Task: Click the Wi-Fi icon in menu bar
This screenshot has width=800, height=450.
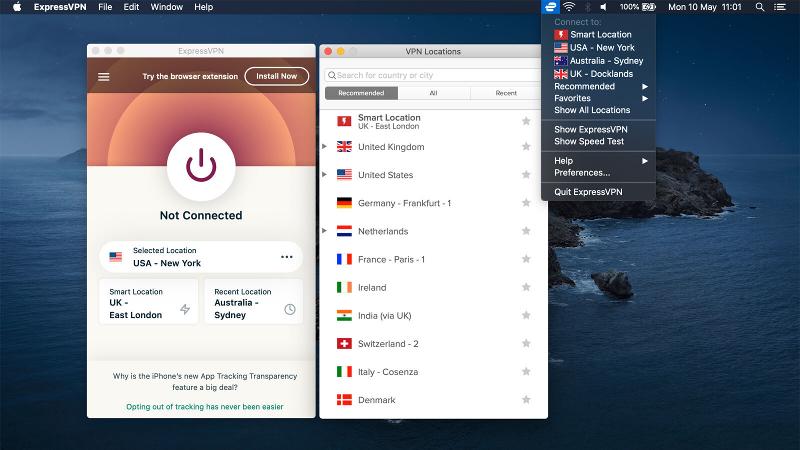Action: pyautogui.click(x=569, y=7)
